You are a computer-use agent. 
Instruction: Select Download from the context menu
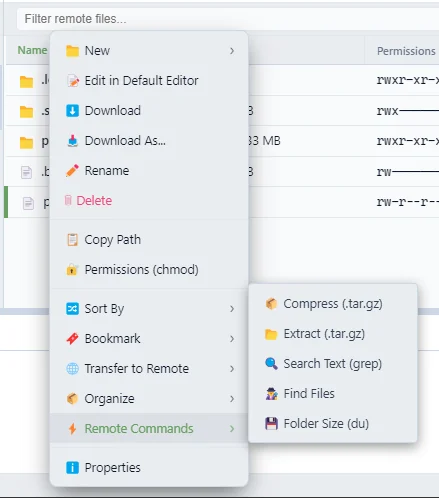(x=149, y=111)
